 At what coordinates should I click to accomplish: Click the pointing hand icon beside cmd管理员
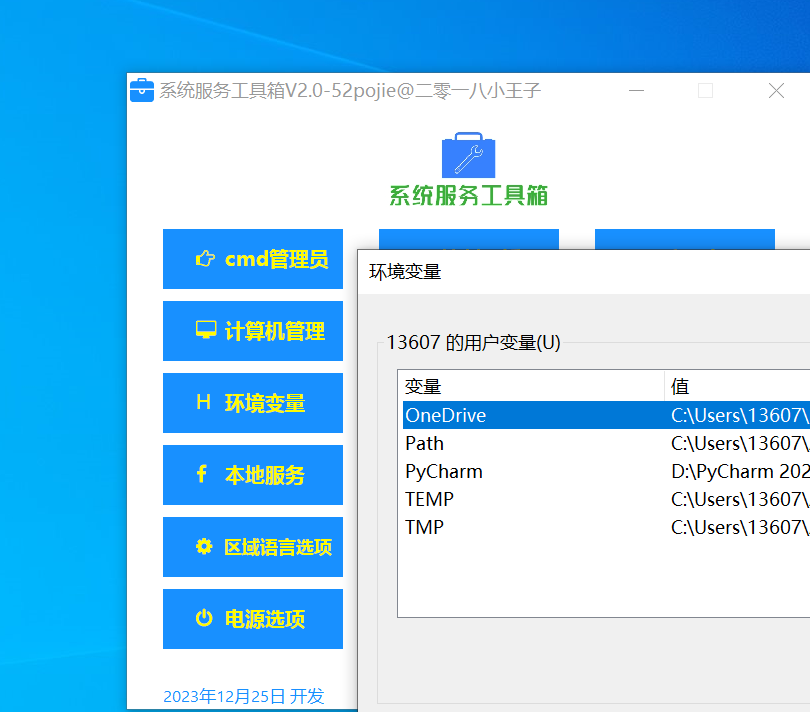pyautogui.click(x=205, y=259)
